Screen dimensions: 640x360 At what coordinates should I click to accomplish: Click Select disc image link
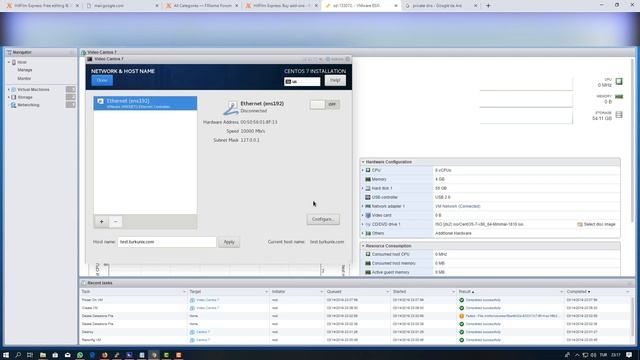coord(599,224)
